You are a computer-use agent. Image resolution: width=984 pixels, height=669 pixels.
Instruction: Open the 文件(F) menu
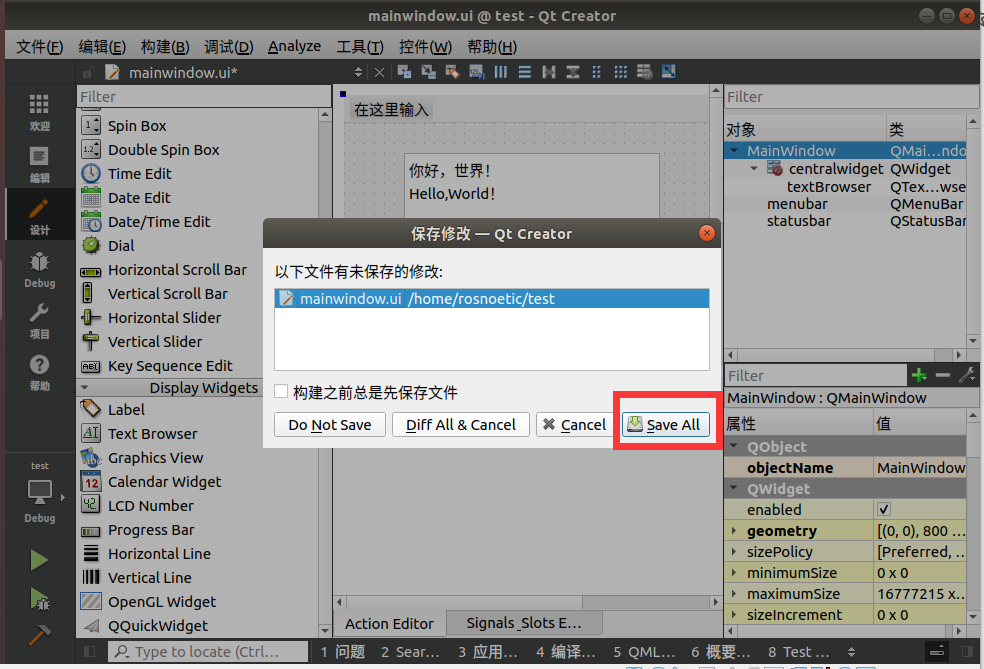[39, 46]
